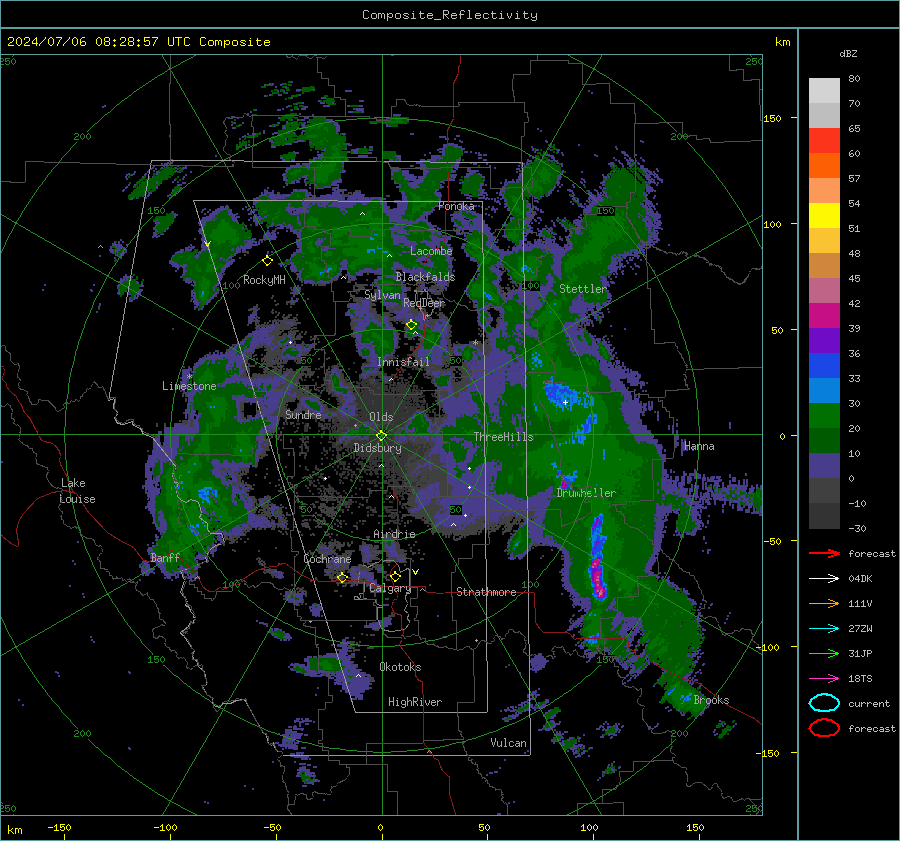This screenshot has width=900, height=841.
Task: Click the RedDeer map label
Action: click(424, 303)
